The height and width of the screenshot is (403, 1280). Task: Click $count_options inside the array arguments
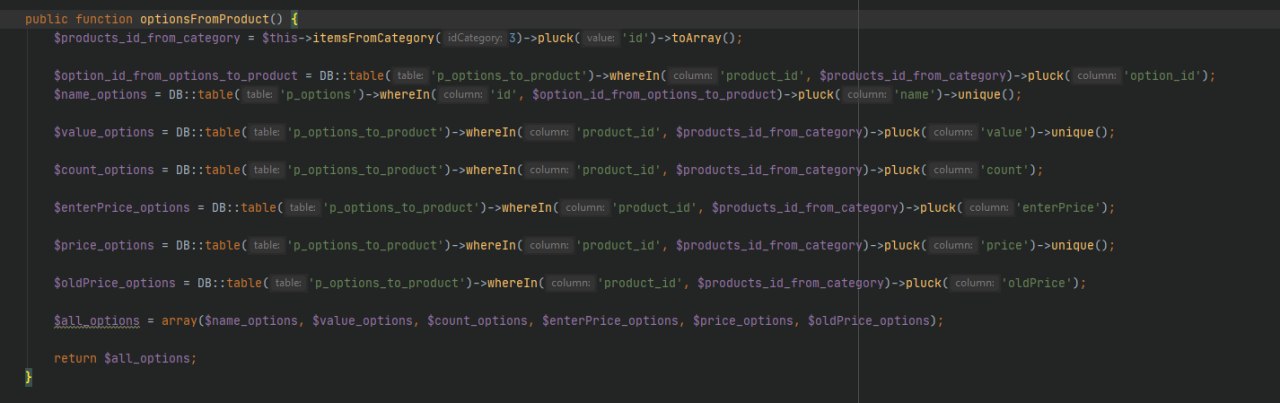coord(476,320)
